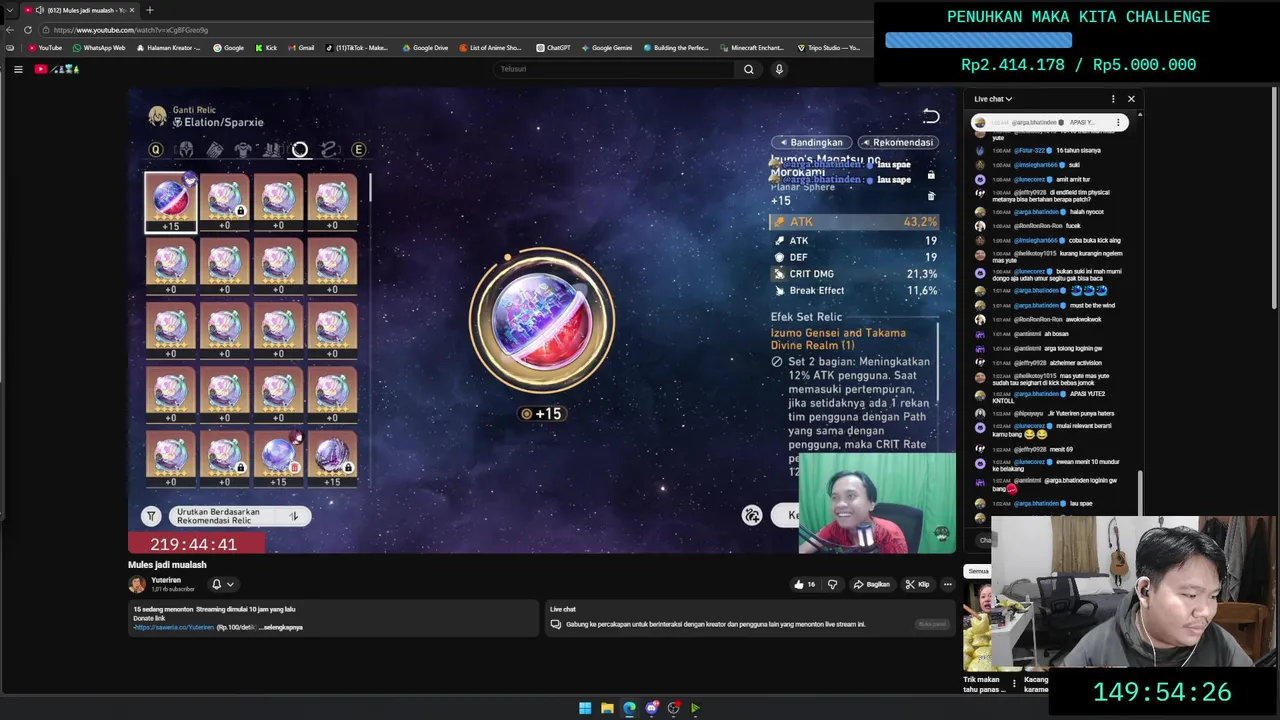Open live chat three-dot options menu
1280x720 pixels.
(1113, 99)
